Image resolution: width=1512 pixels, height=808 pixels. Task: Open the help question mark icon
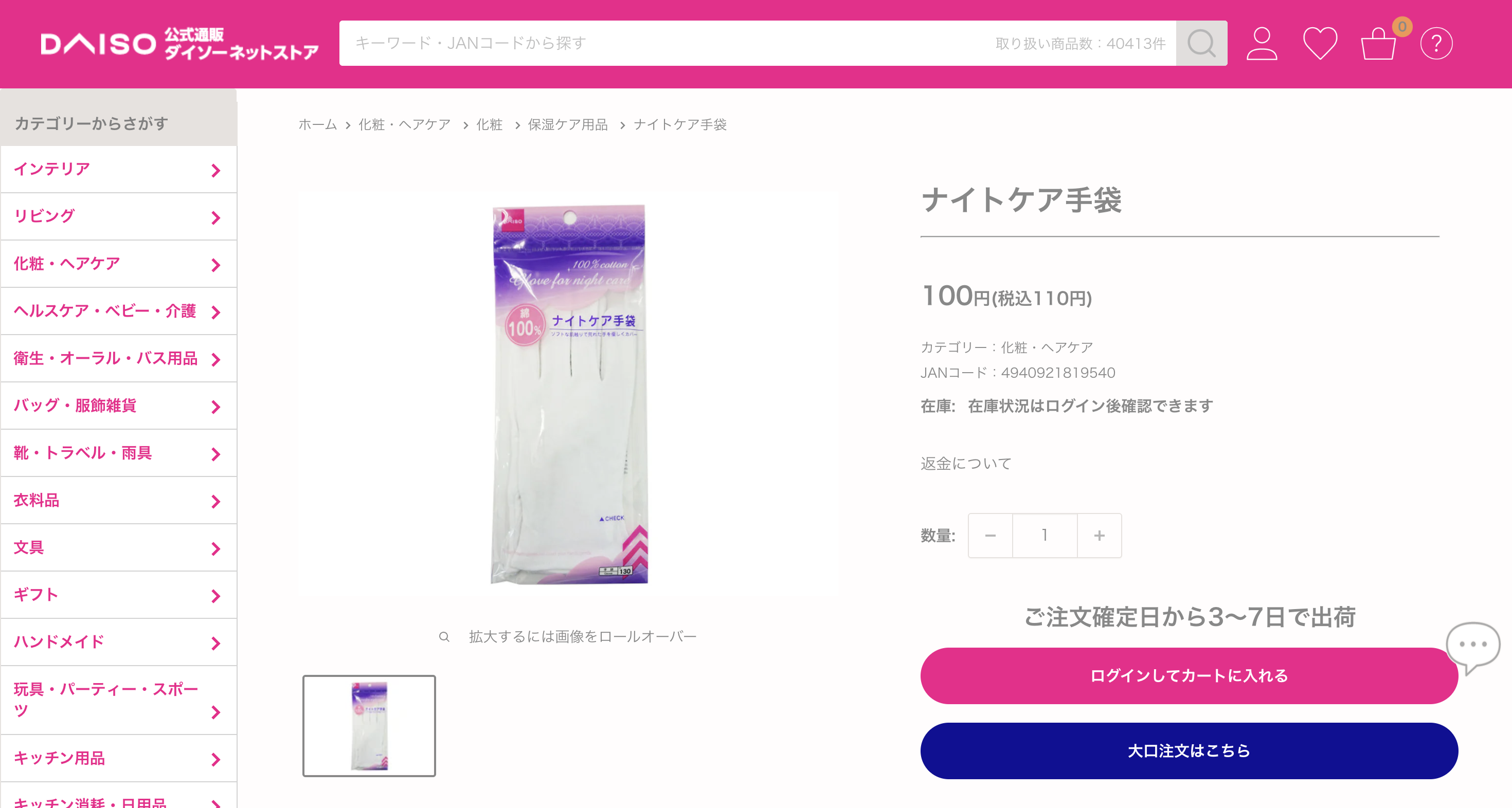click(x=1436, y=43)
